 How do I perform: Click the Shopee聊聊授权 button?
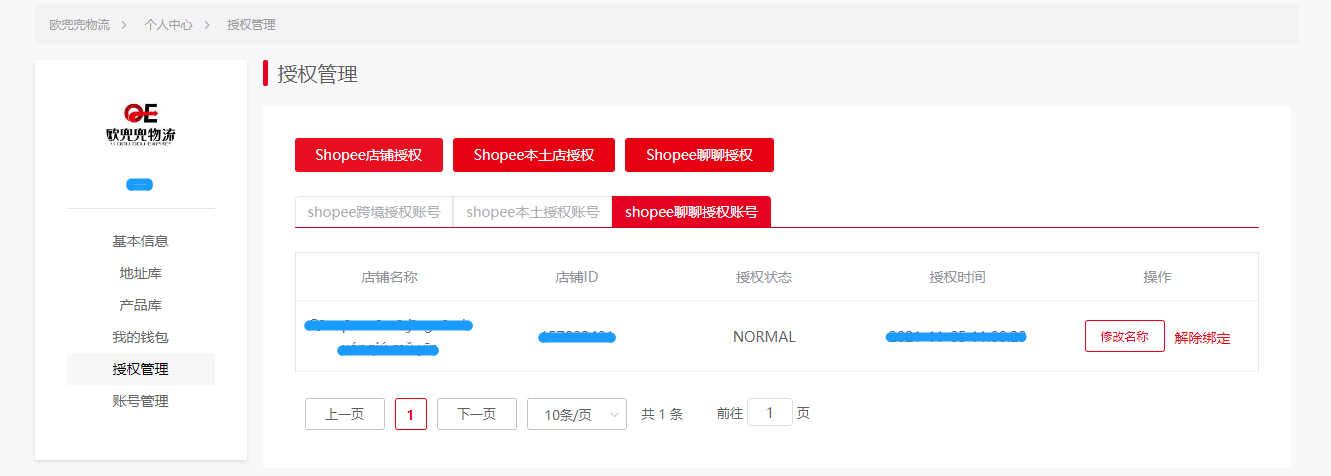[699, 155]
